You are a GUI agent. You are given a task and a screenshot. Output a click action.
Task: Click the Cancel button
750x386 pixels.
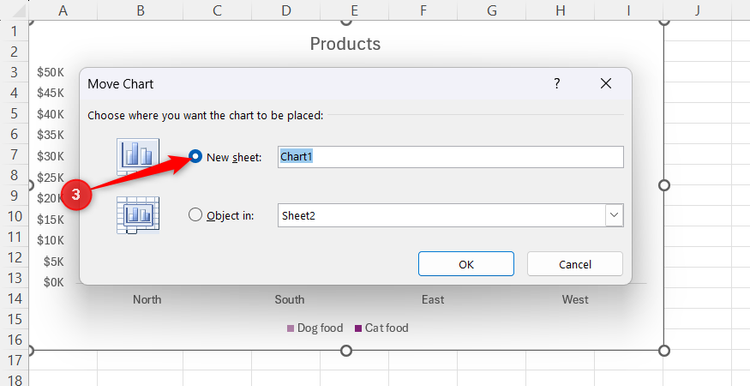[575, 264]
